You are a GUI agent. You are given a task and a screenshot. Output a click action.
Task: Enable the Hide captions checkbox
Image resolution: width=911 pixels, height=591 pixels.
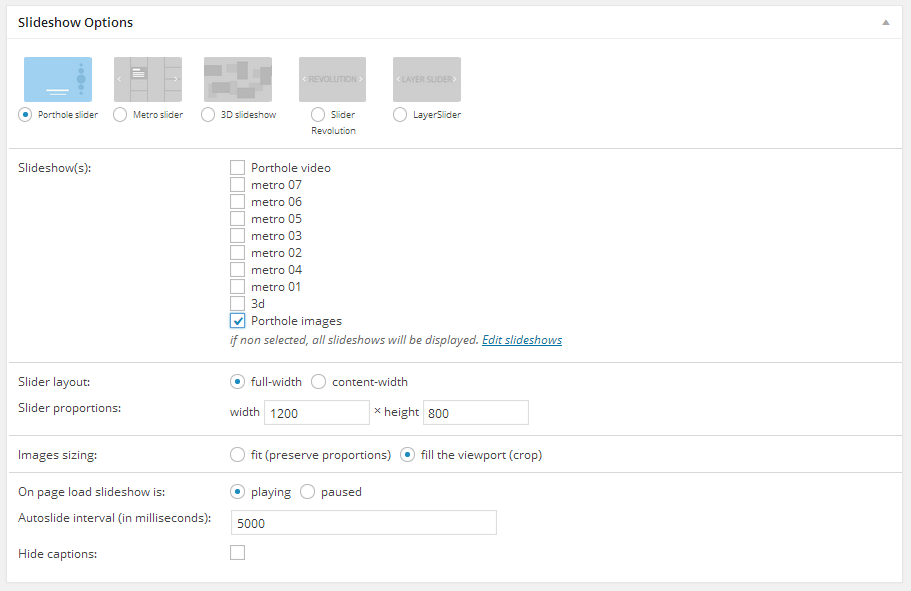tap(237, 552)
